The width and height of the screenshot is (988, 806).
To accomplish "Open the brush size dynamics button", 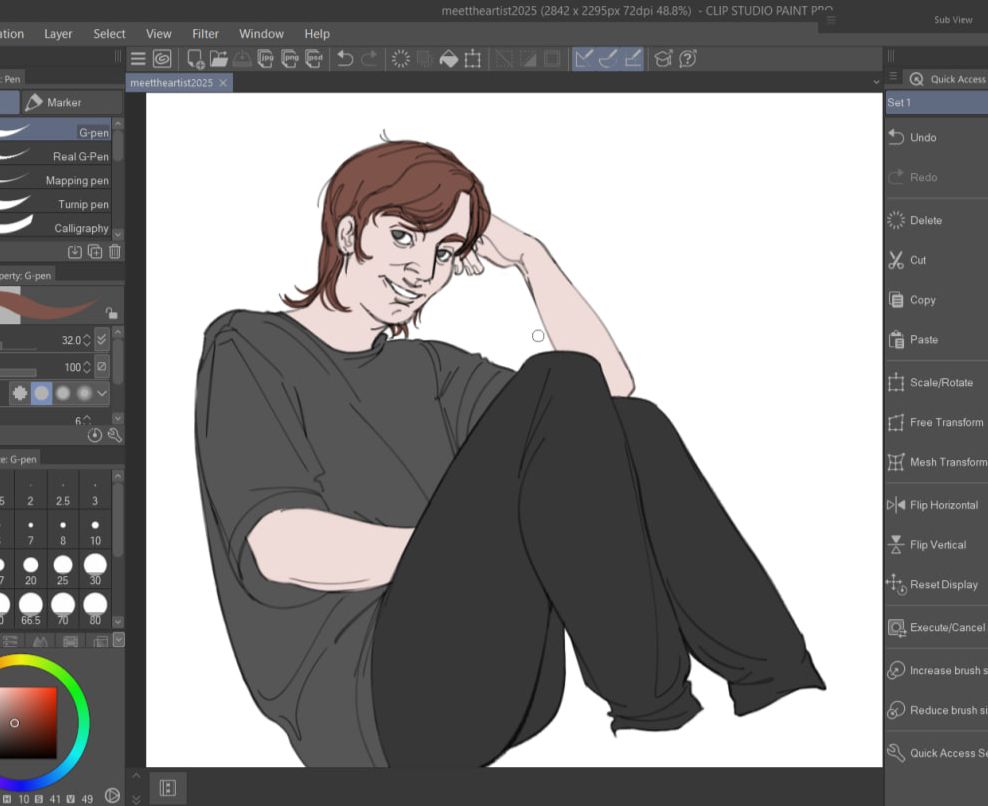I will (x=101, y=340).
